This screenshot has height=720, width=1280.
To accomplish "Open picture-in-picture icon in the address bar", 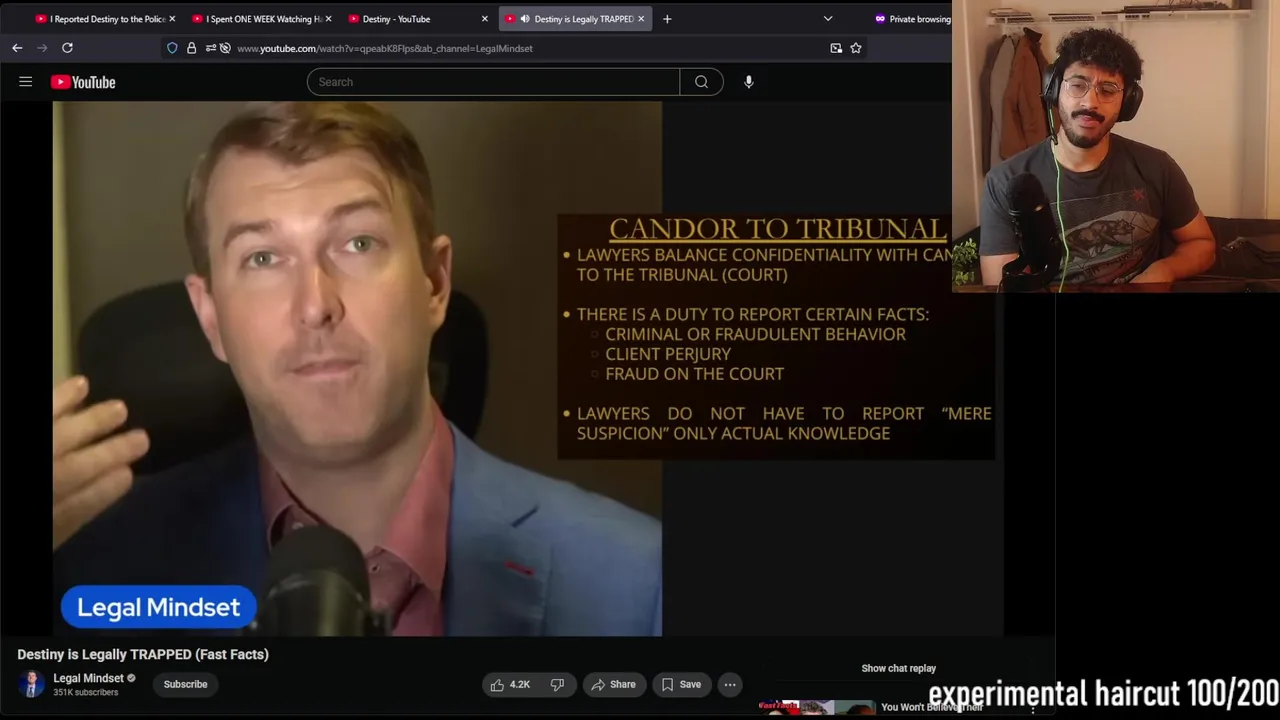I will 836,48.
